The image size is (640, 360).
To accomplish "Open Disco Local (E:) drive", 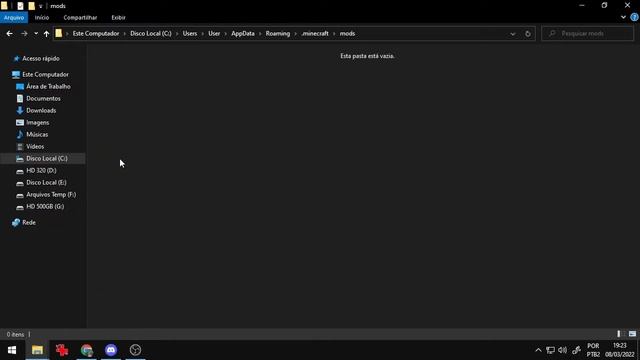I will [46, 182].
